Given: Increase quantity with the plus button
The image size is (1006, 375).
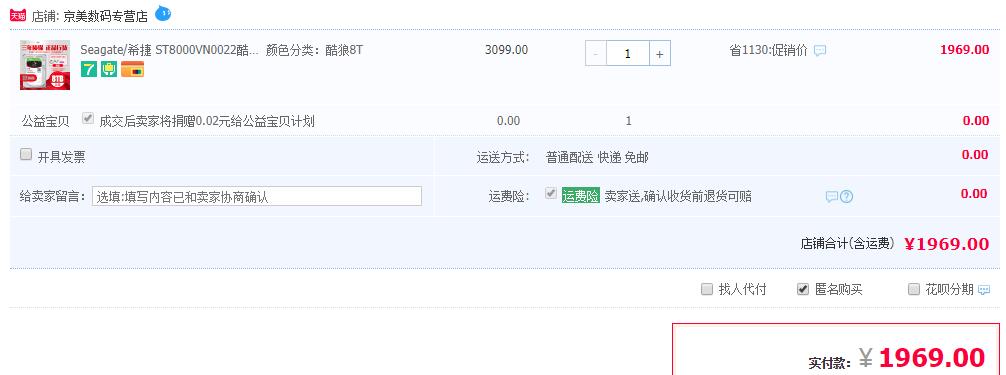Looking at the screenshot, I should pos(660,54).
